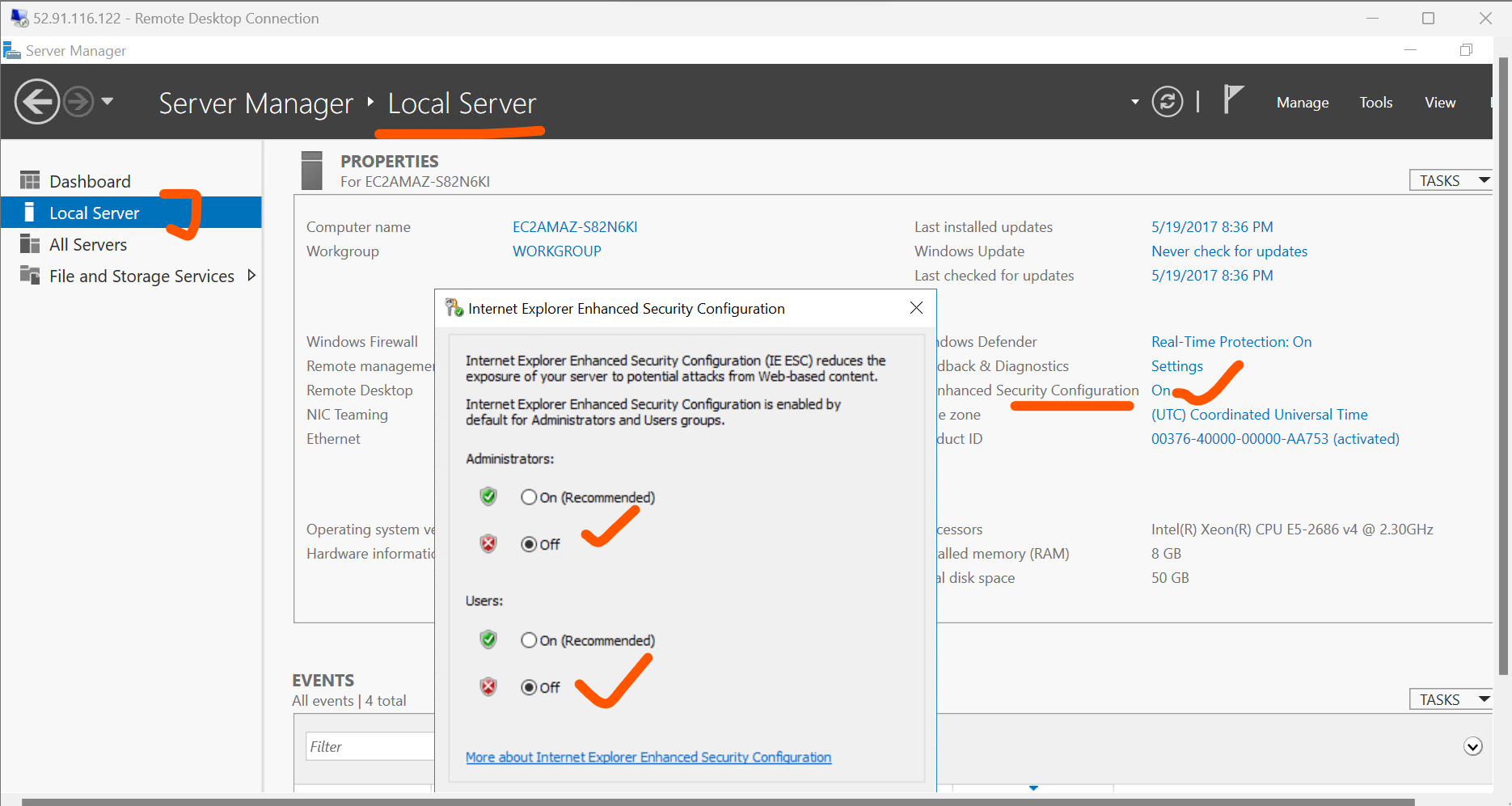Click the Last installed updates date link

1212,227
